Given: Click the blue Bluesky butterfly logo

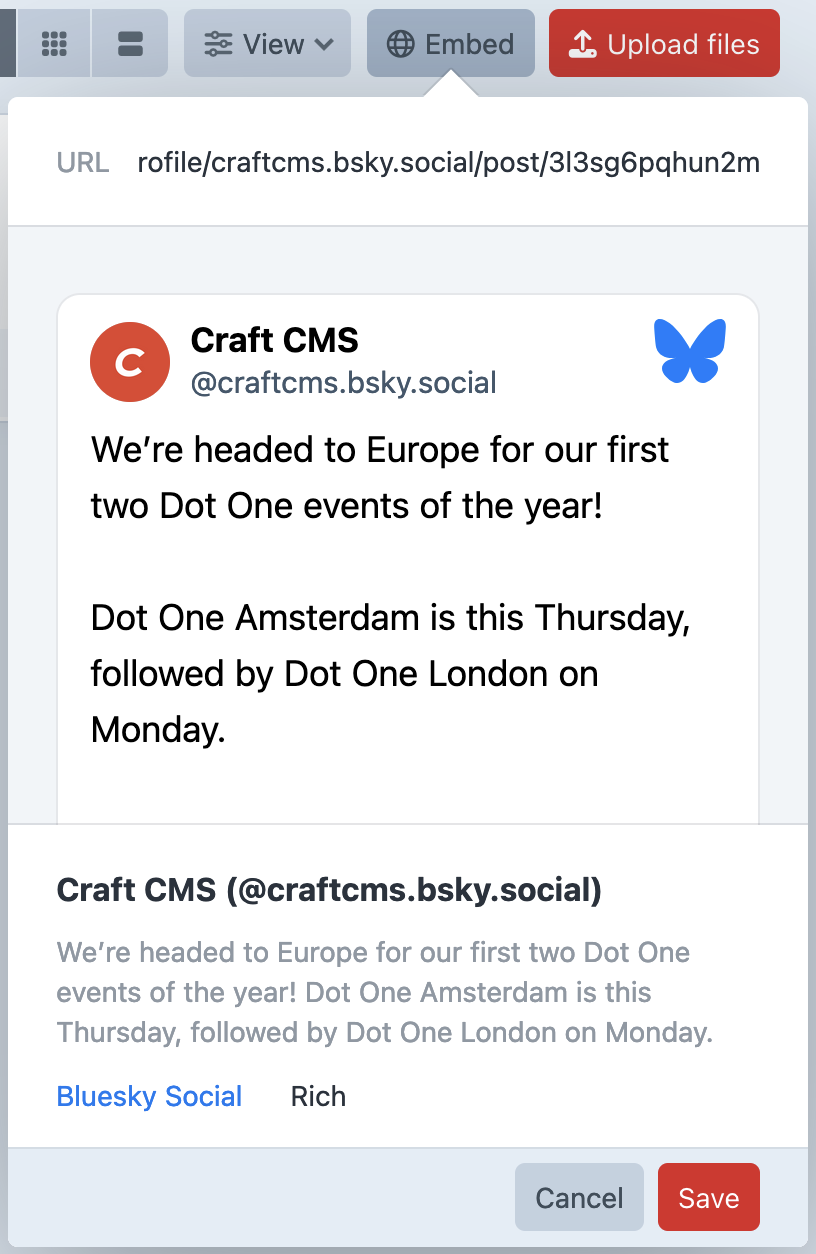Looking at the screenshot, I should point(690,351).
